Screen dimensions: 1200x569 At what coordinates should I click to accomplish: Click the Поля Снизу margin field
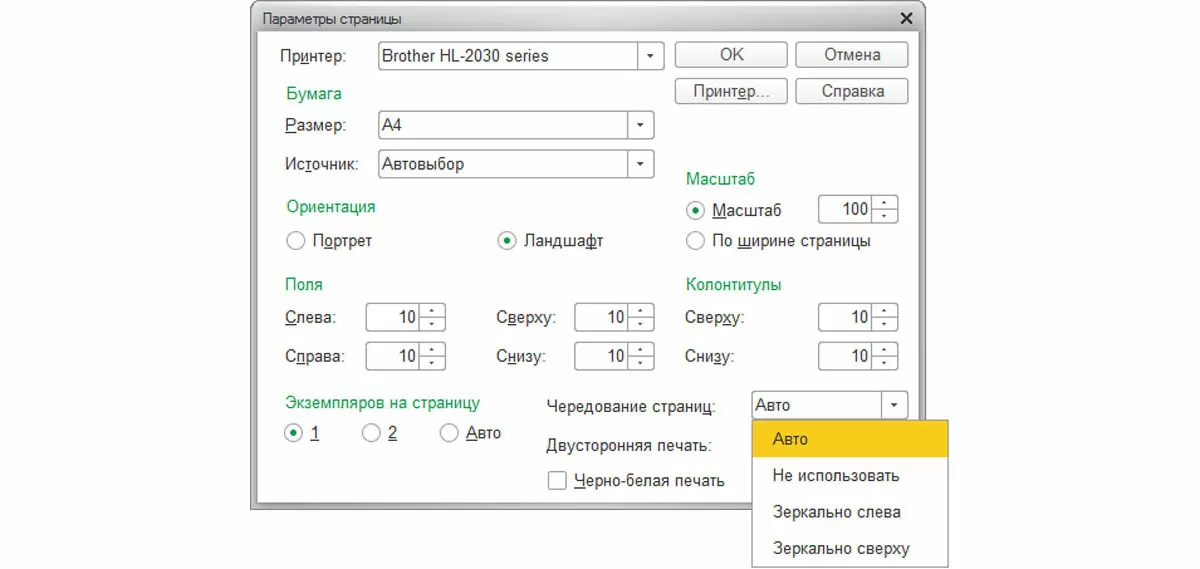point(602,356)
